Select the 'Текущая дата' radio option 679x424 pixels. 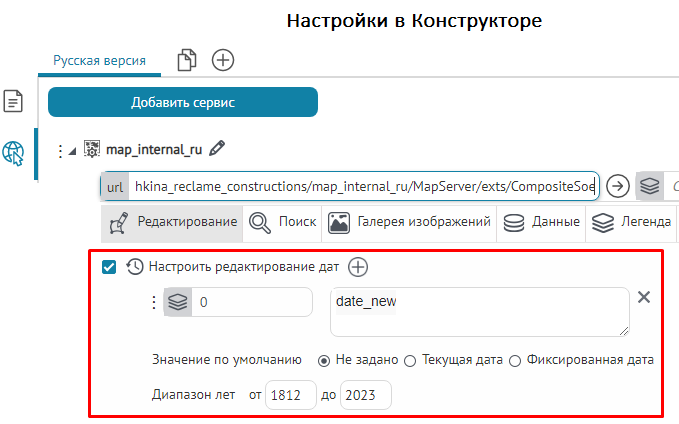410,360
